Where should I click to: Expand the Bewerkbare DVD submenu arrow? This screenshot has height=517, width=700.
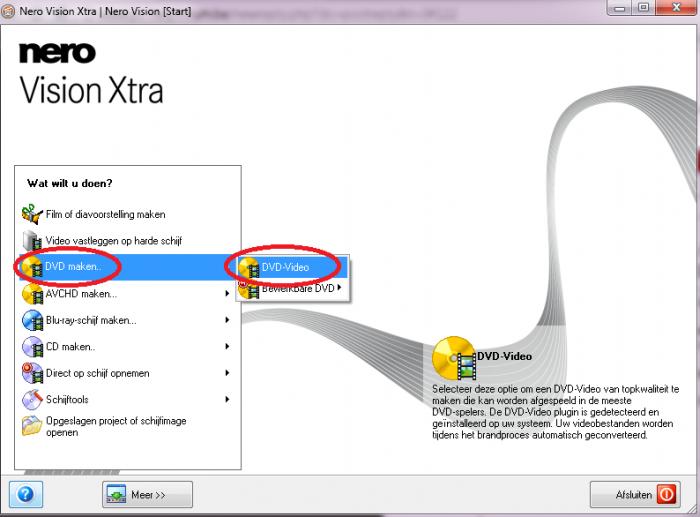click(339, 288)
